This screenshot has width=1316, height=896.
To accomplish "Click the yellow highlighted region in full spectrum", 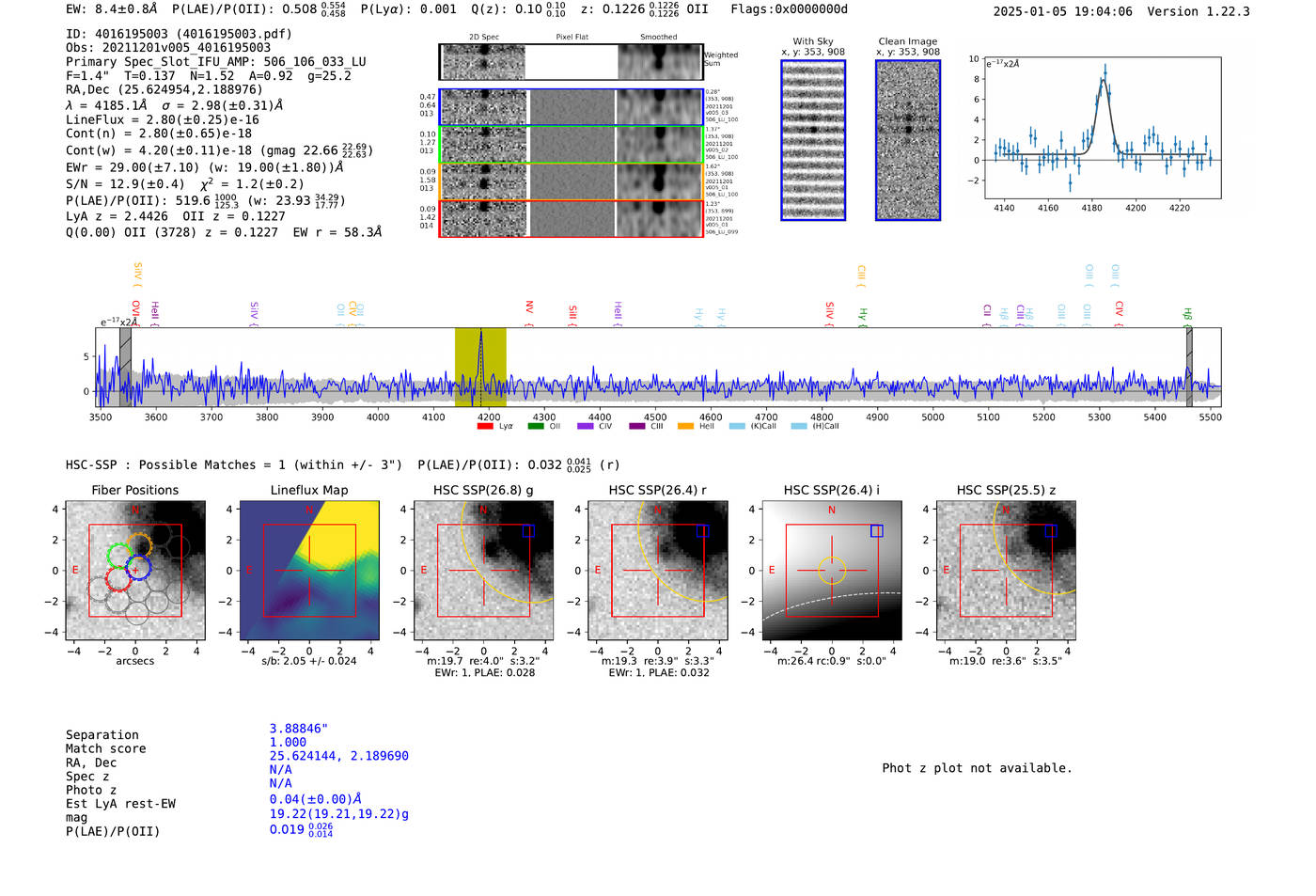I will [x=480, y=367].
